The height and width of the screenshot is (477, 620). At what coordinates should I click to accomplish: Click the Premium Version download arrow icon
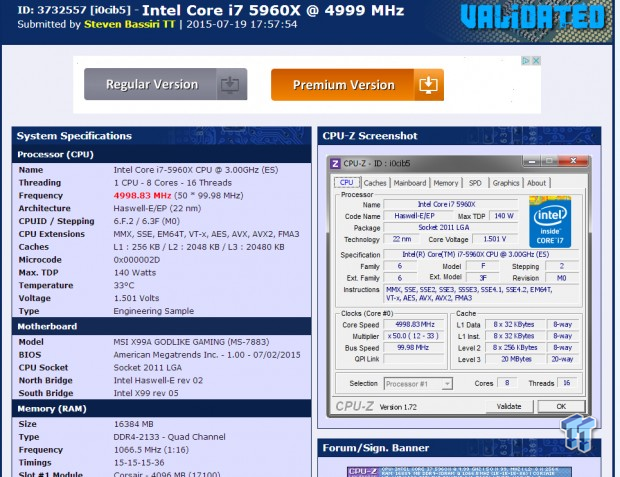pyautogui.click(x=429, y=85)
